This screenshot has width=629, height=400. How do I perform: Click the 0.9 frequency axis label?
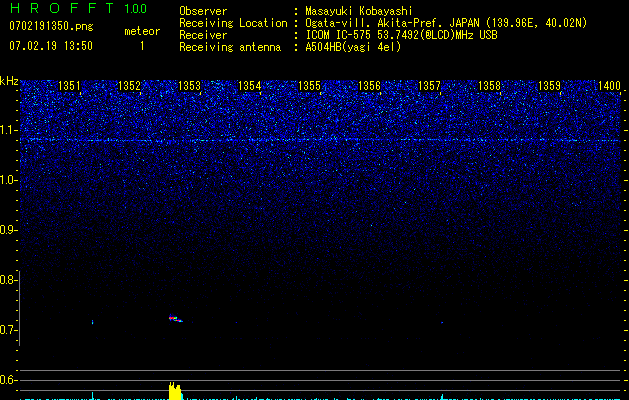coord(9,230)
